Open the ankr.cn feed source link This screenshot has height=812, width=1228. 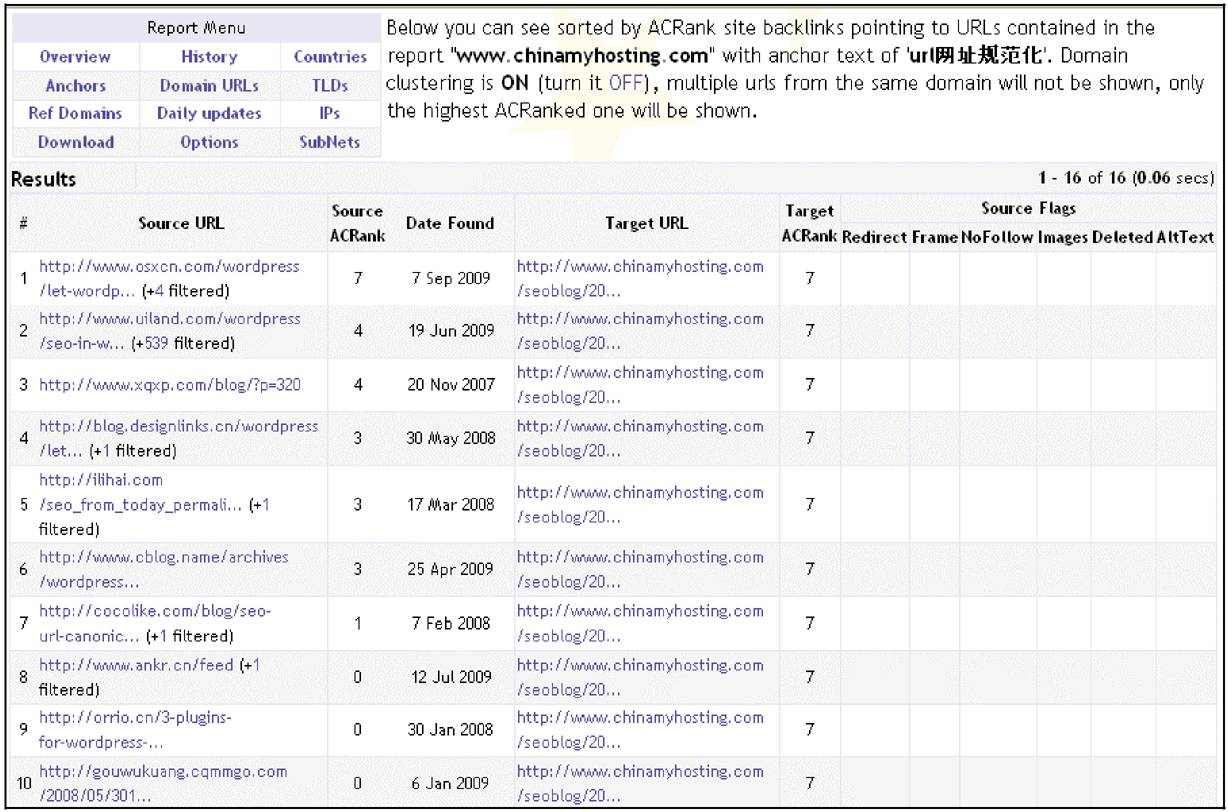pos(136,665)
